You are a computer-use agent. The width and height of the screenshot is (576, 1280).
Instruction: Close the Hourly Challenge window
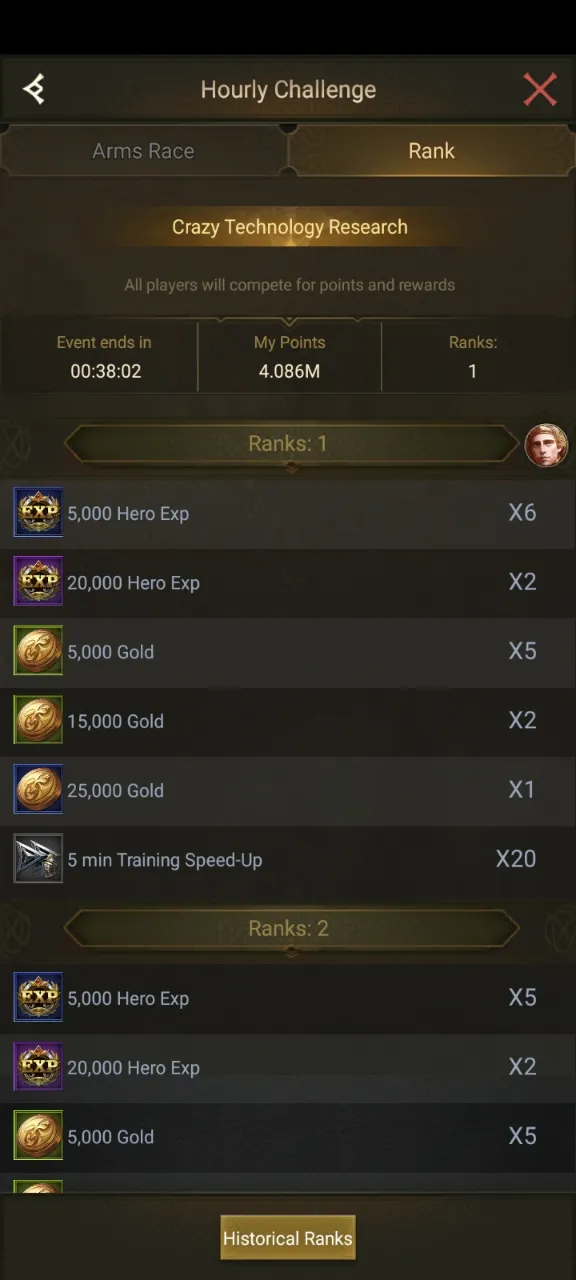540,90
